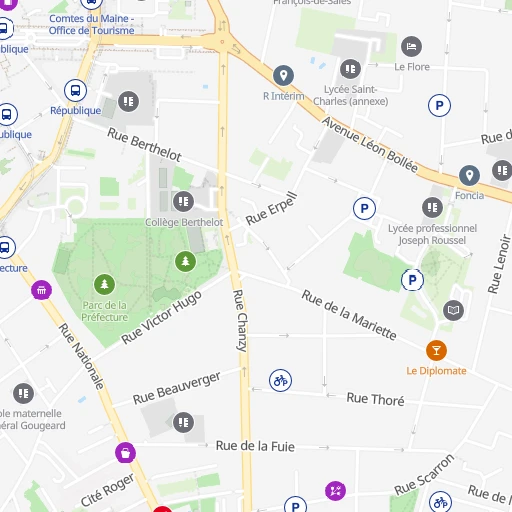
Task: Open the parking icon near Rue Erpell
Action: coord(364,208)
